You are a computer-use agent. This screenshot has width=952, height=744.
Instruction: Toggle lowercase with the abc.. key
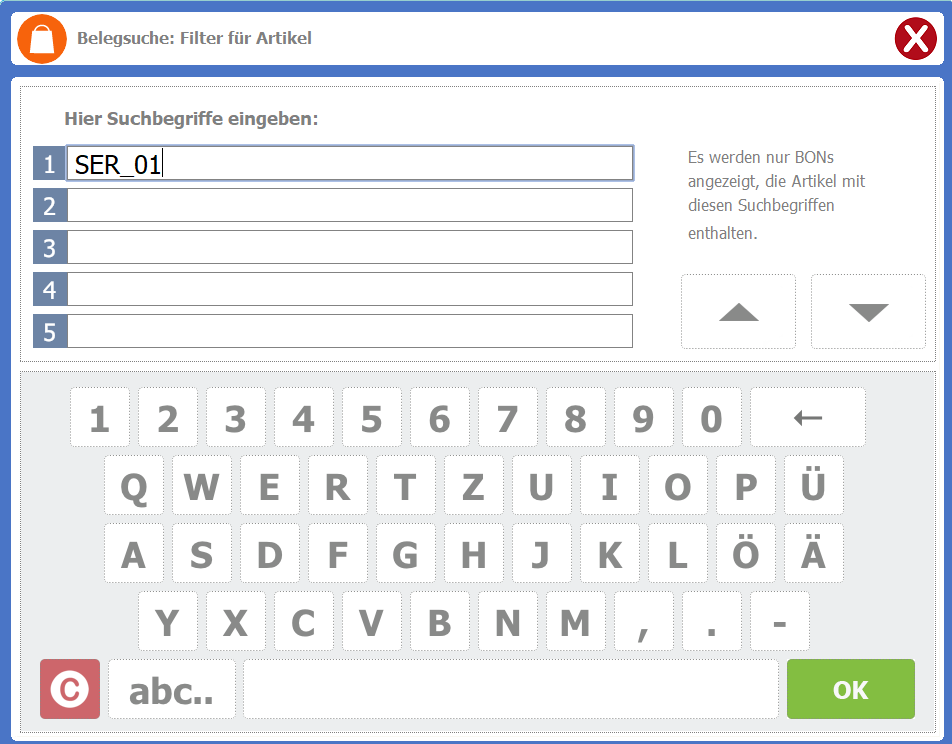(172, 689)
